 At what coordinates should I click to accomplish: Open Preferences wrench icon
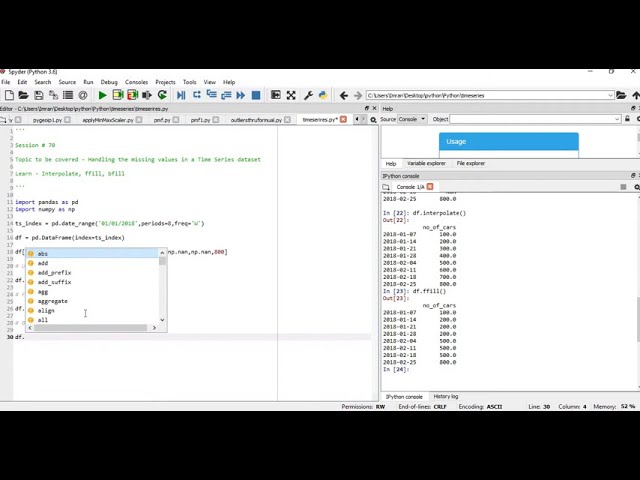308,95
